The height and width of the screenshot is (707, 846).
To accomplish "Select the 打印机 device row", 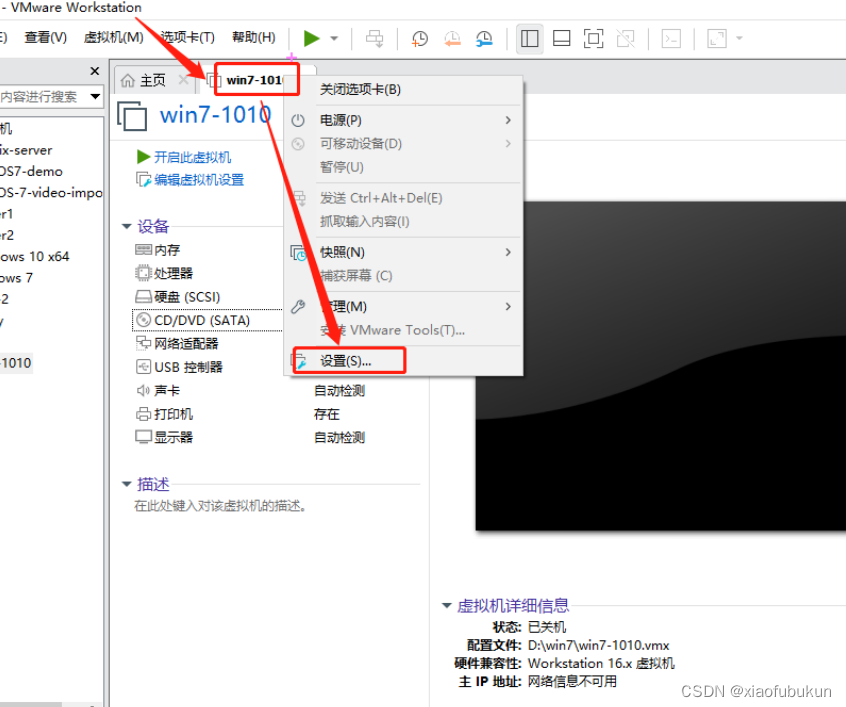I will point(164,414).
